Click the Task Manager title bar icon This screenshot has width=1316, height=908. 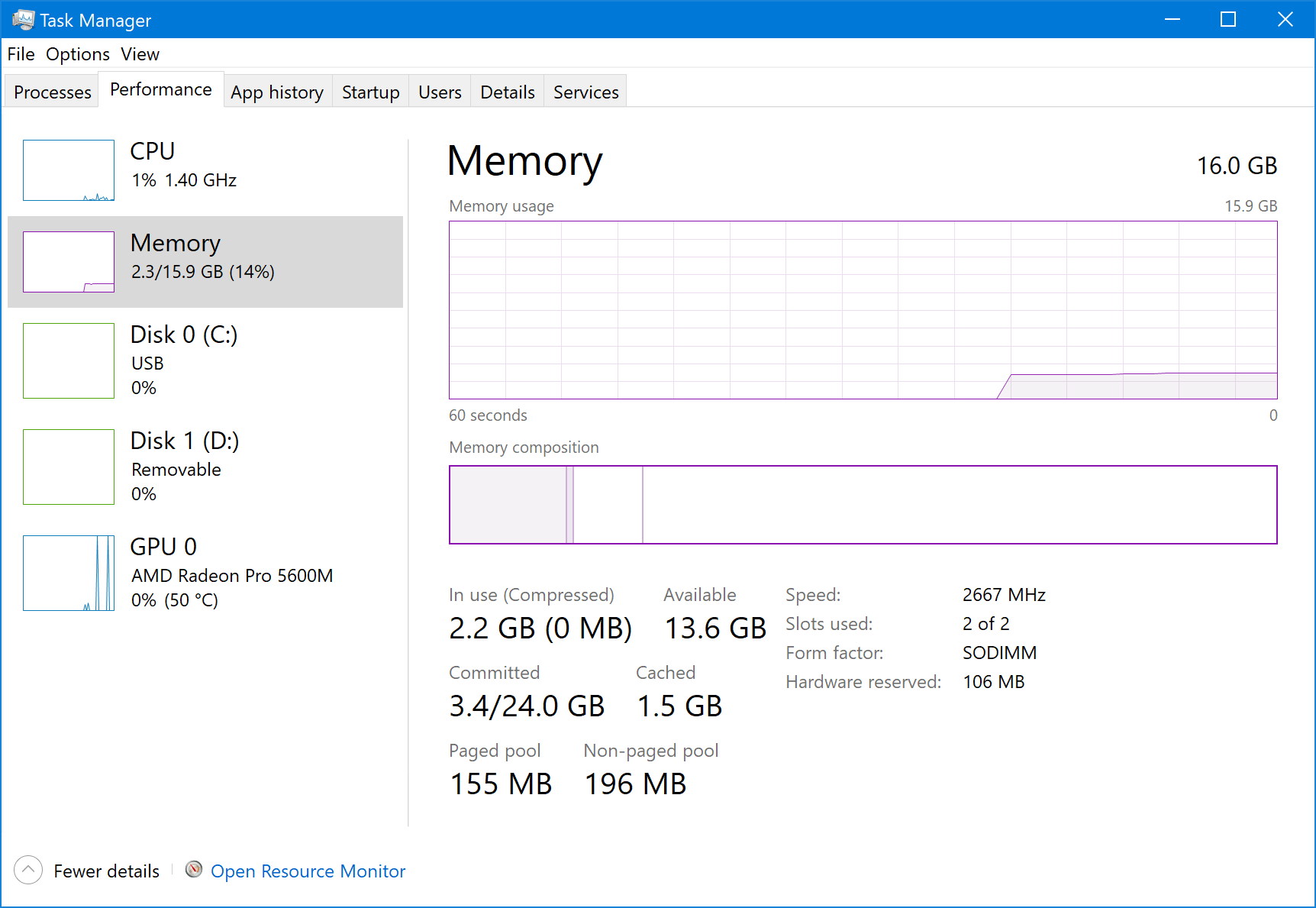(23, 20)
